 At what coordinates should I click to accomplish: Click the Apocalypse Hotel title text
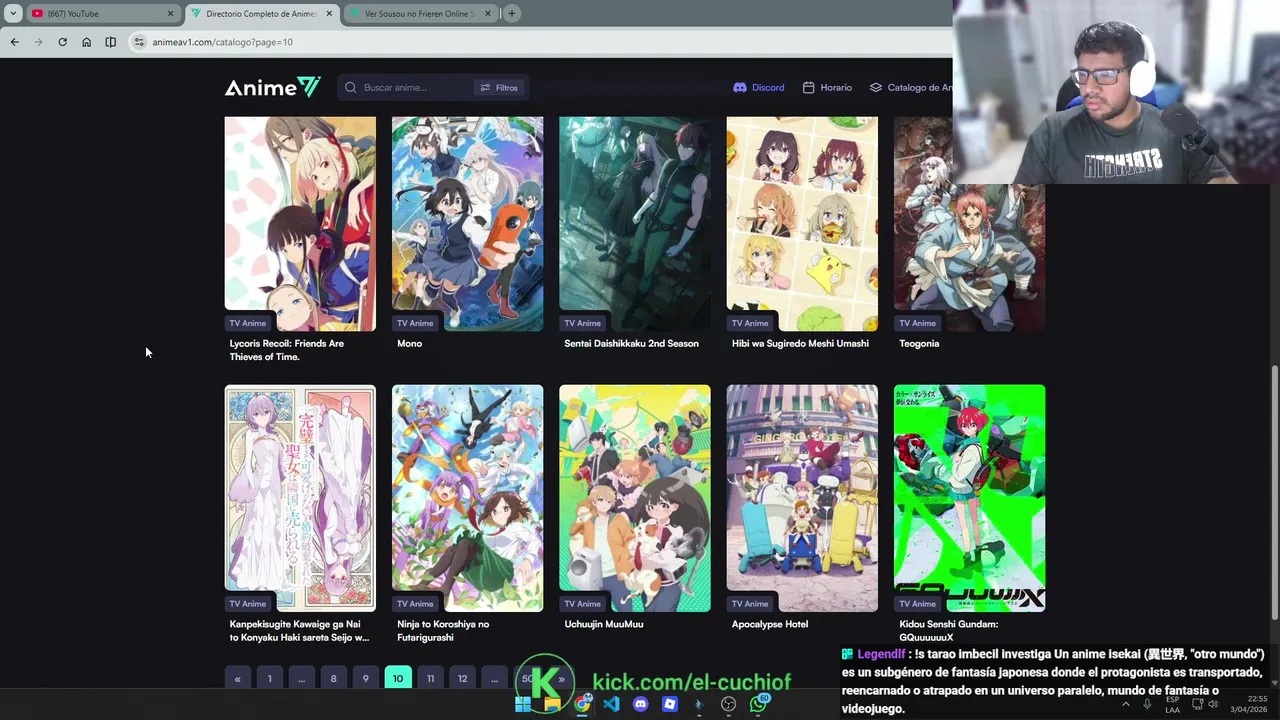coord(770,624)
